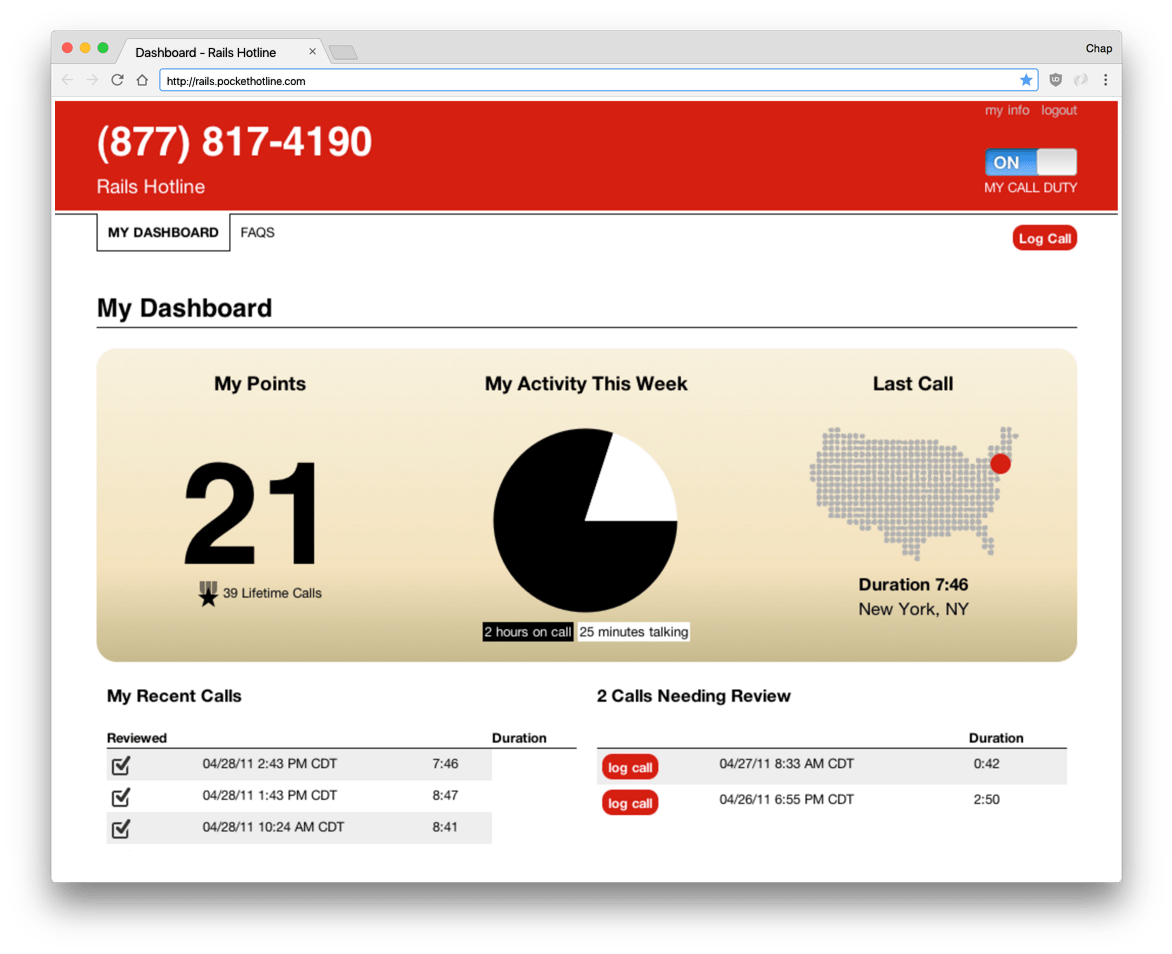Screen dimensions: 1172x954
Task: Toggle reviewed checkbox for 1:43 PM call
Action: tap(121, 797)
